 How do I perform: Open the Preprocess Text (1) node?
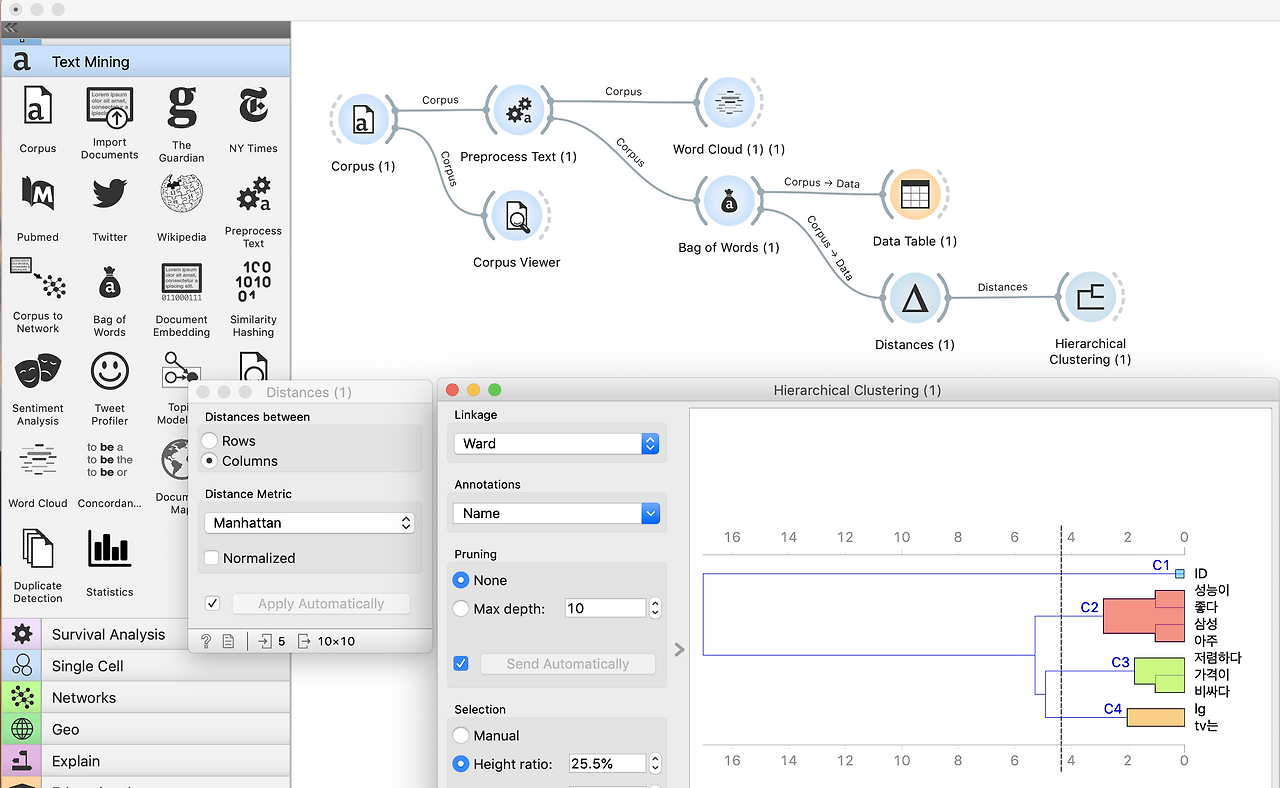(519, 111)
